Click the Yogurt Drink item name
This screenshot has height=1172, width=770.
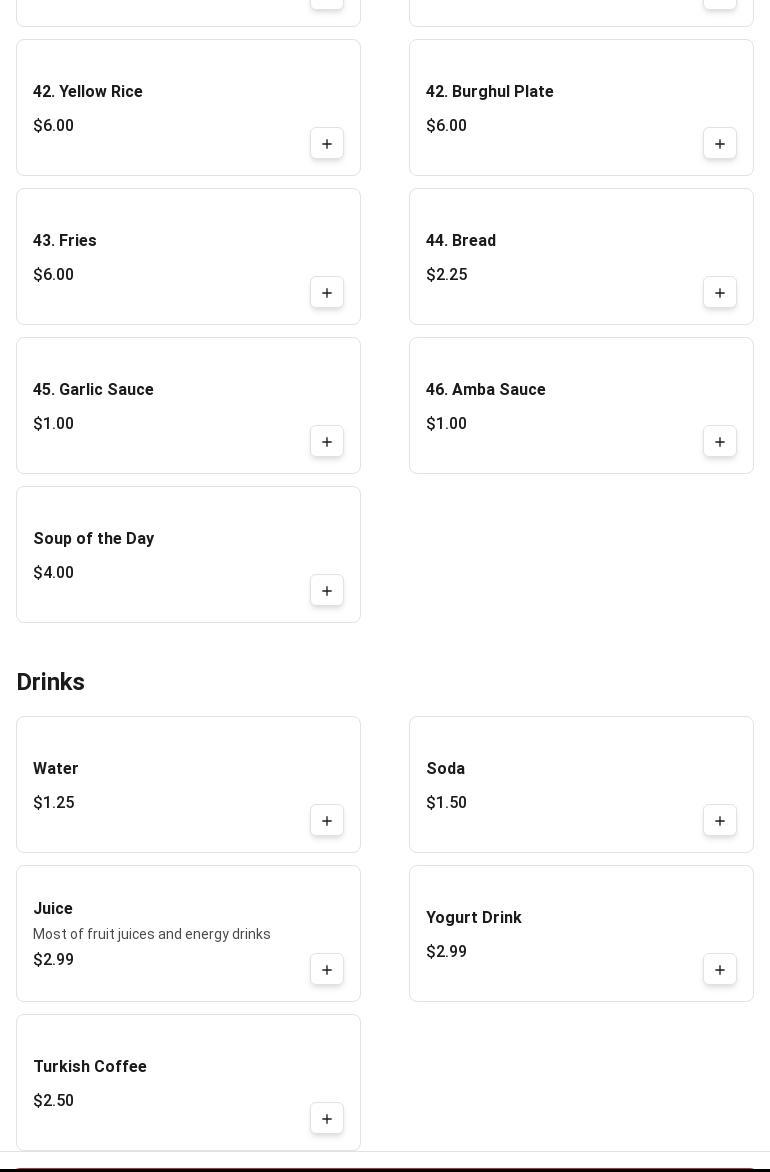474,918
